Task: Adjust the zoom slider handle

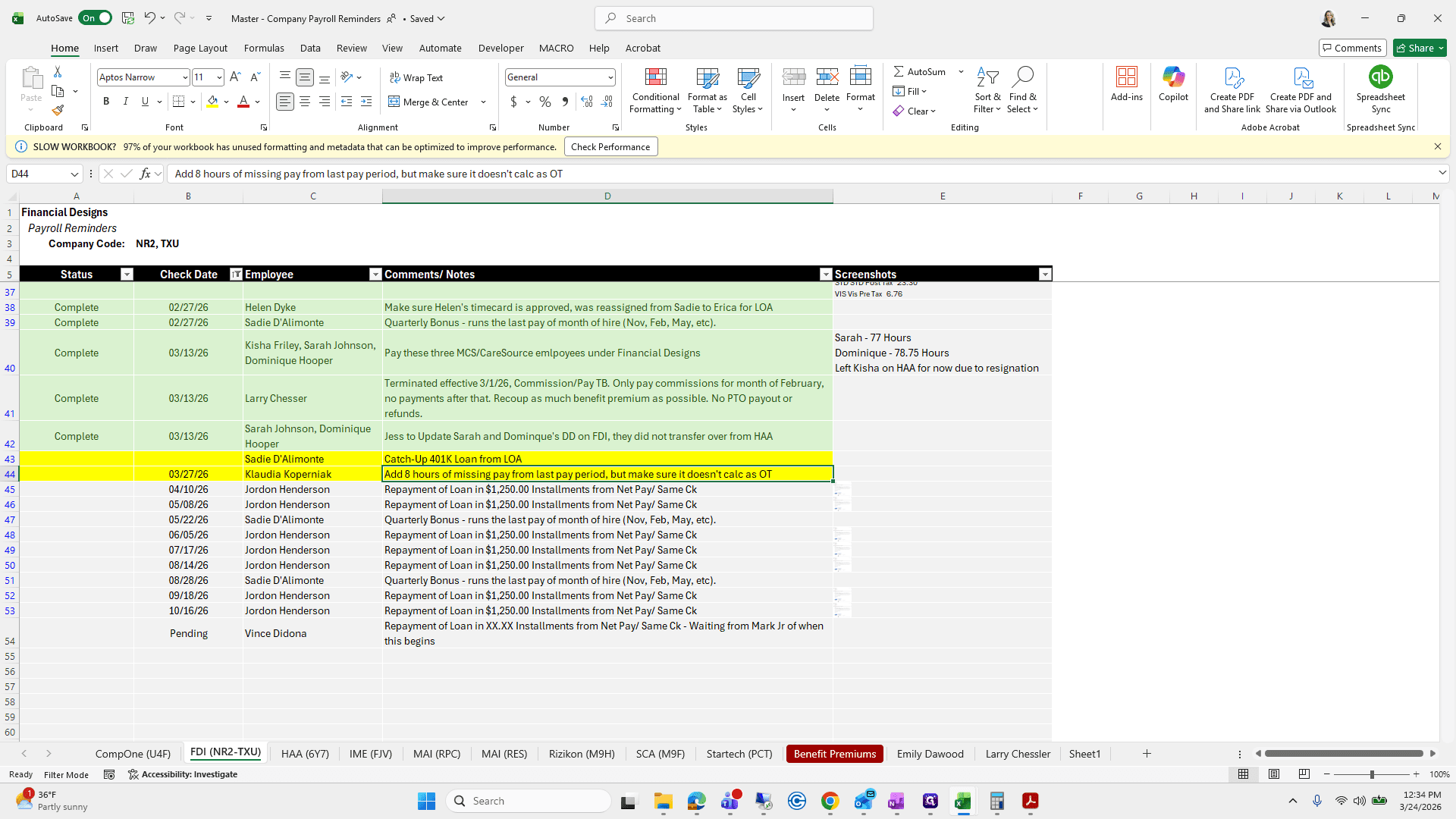Action: click(1371, 774)
